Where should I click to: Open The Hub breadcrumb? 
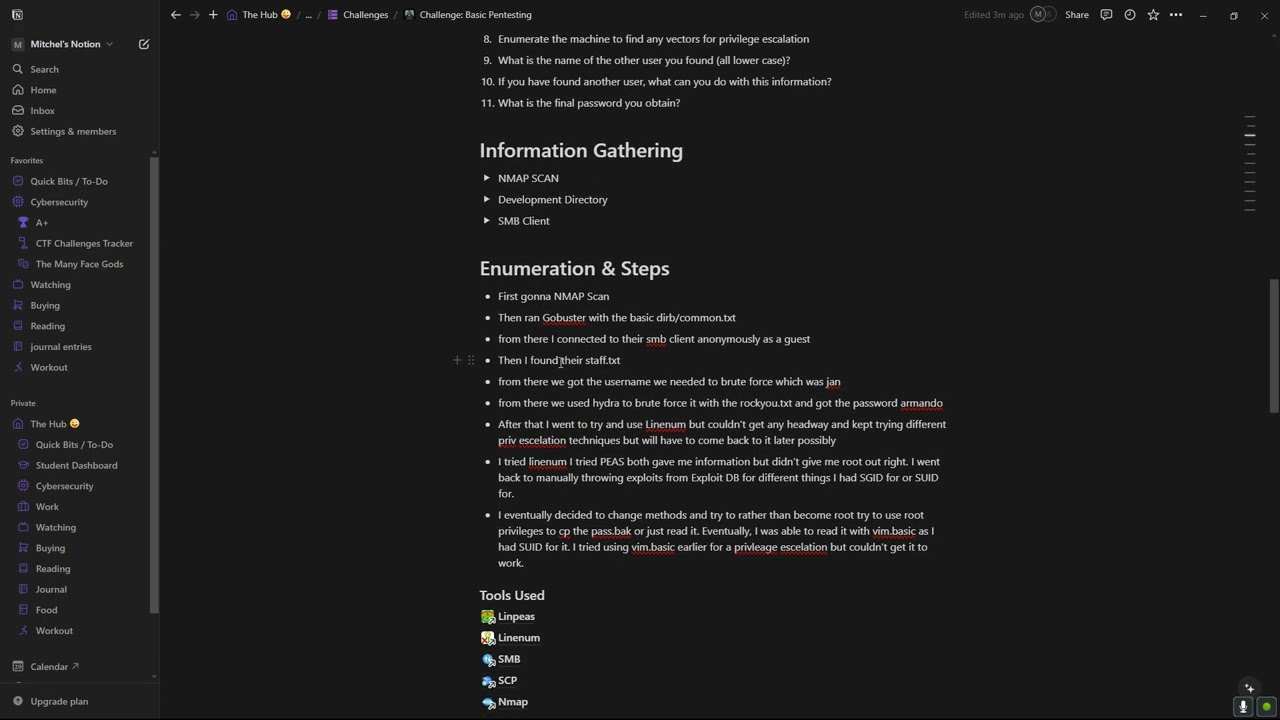point(259,15)
